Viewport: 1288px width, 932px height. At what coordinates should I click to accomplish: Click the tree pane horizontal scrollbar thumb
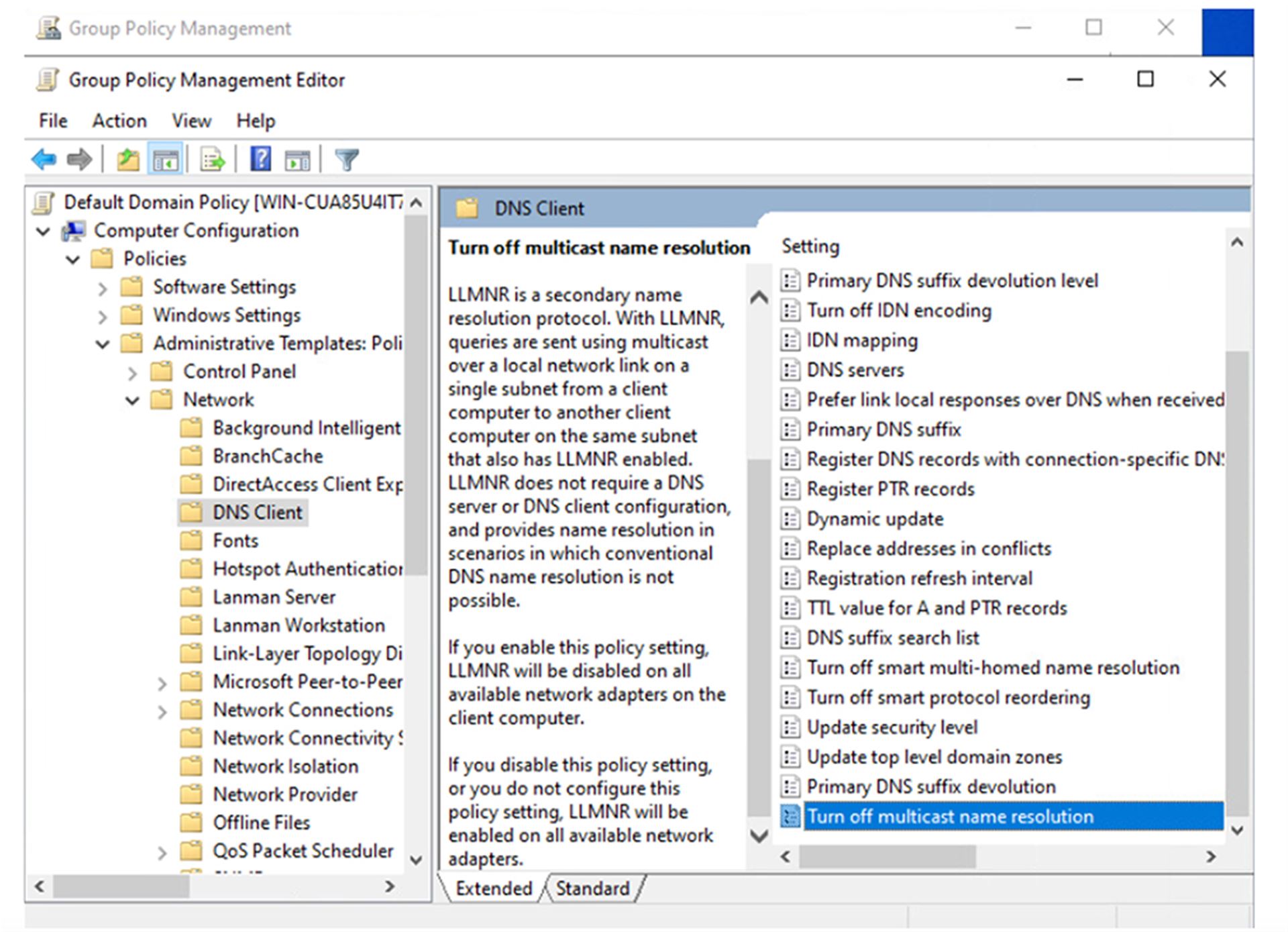point(121,886)
